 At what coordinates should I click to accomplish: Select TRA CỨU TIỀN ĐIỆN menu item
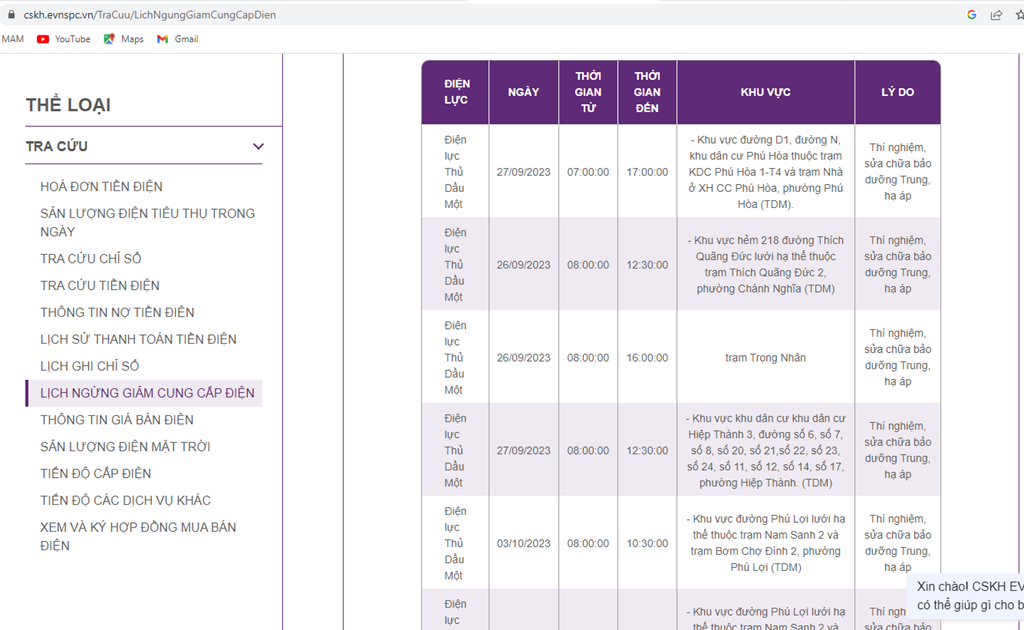pyautogui.click(x=100, y=285)
